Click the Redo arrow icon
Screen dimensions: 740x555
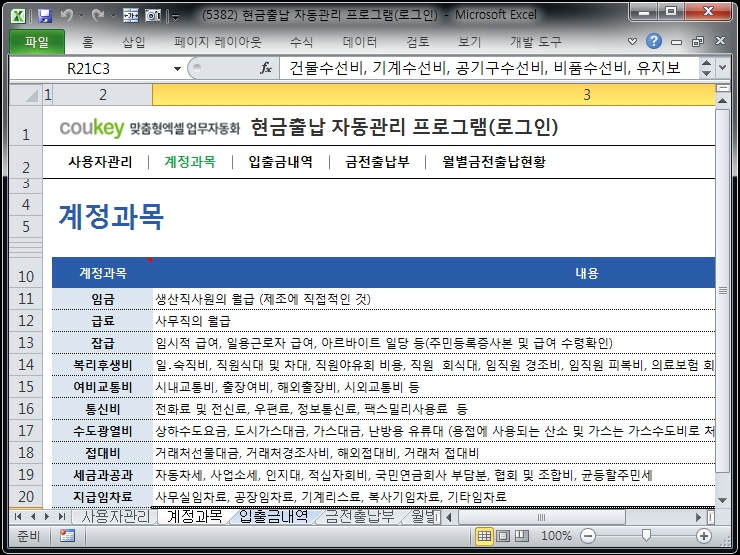(x=98, y=16)
